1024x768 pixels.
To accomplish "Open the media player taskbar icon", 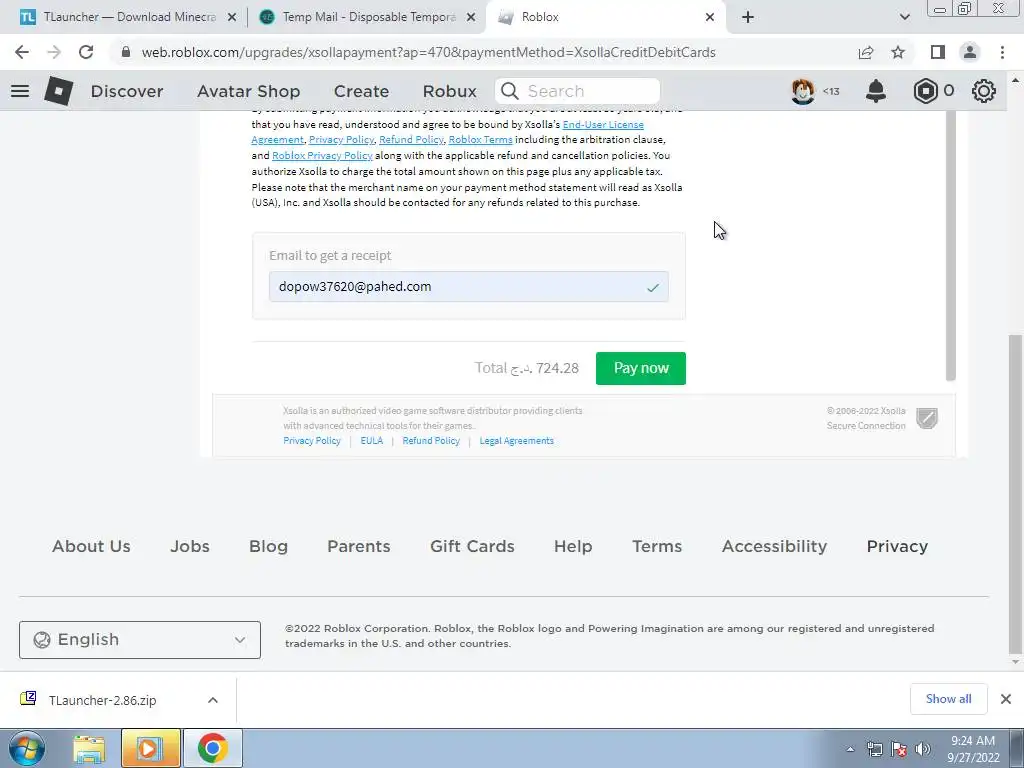I will click(150, 749).
